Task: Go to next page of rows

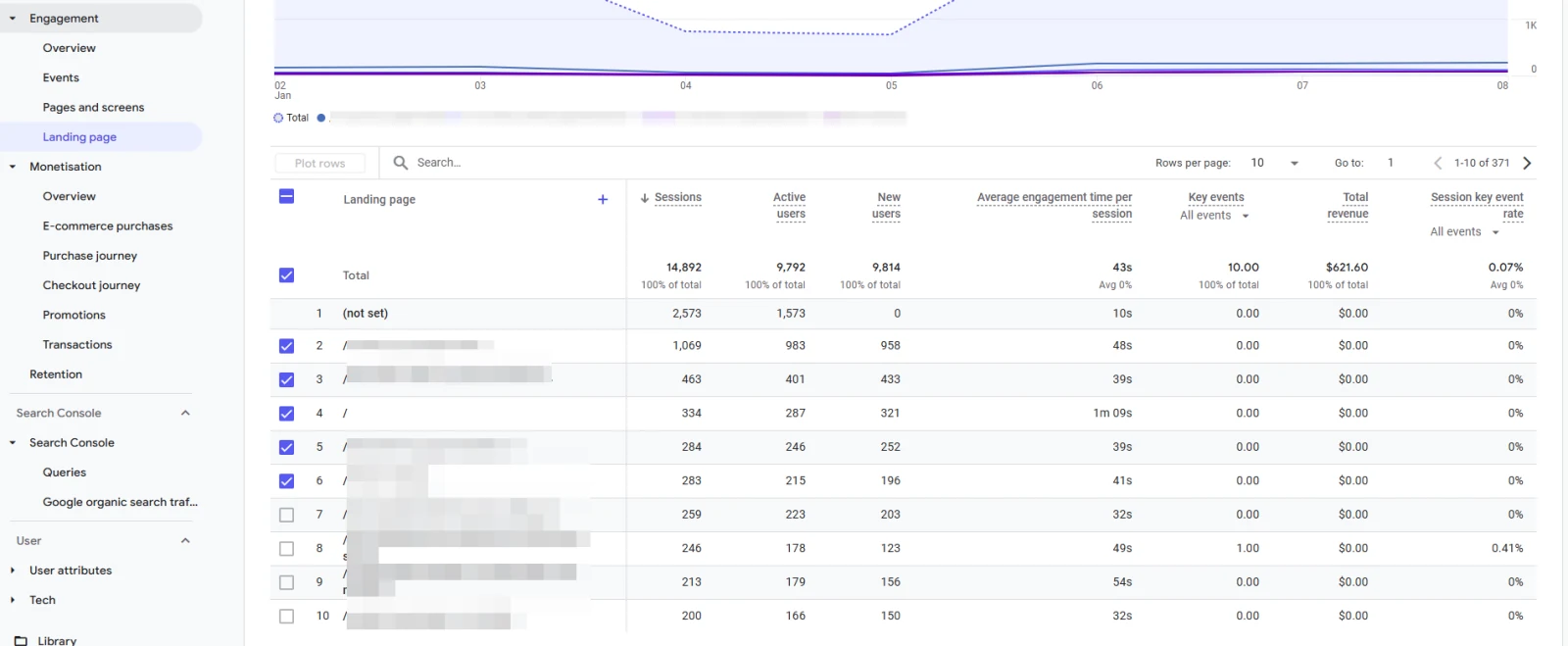Action: click(1527, 163)
